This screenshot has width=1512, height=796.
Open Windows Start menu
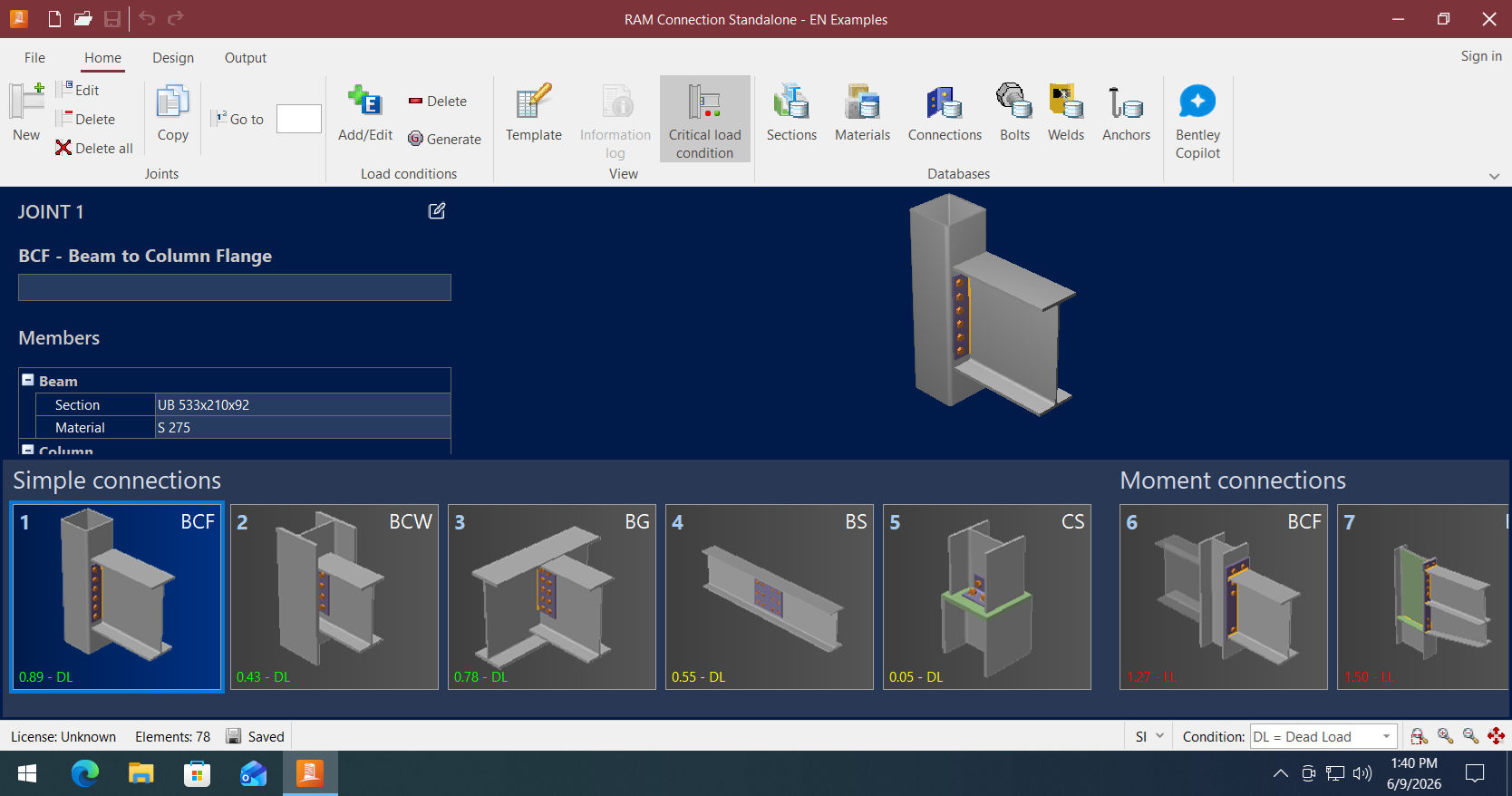[x=27, y=773]
